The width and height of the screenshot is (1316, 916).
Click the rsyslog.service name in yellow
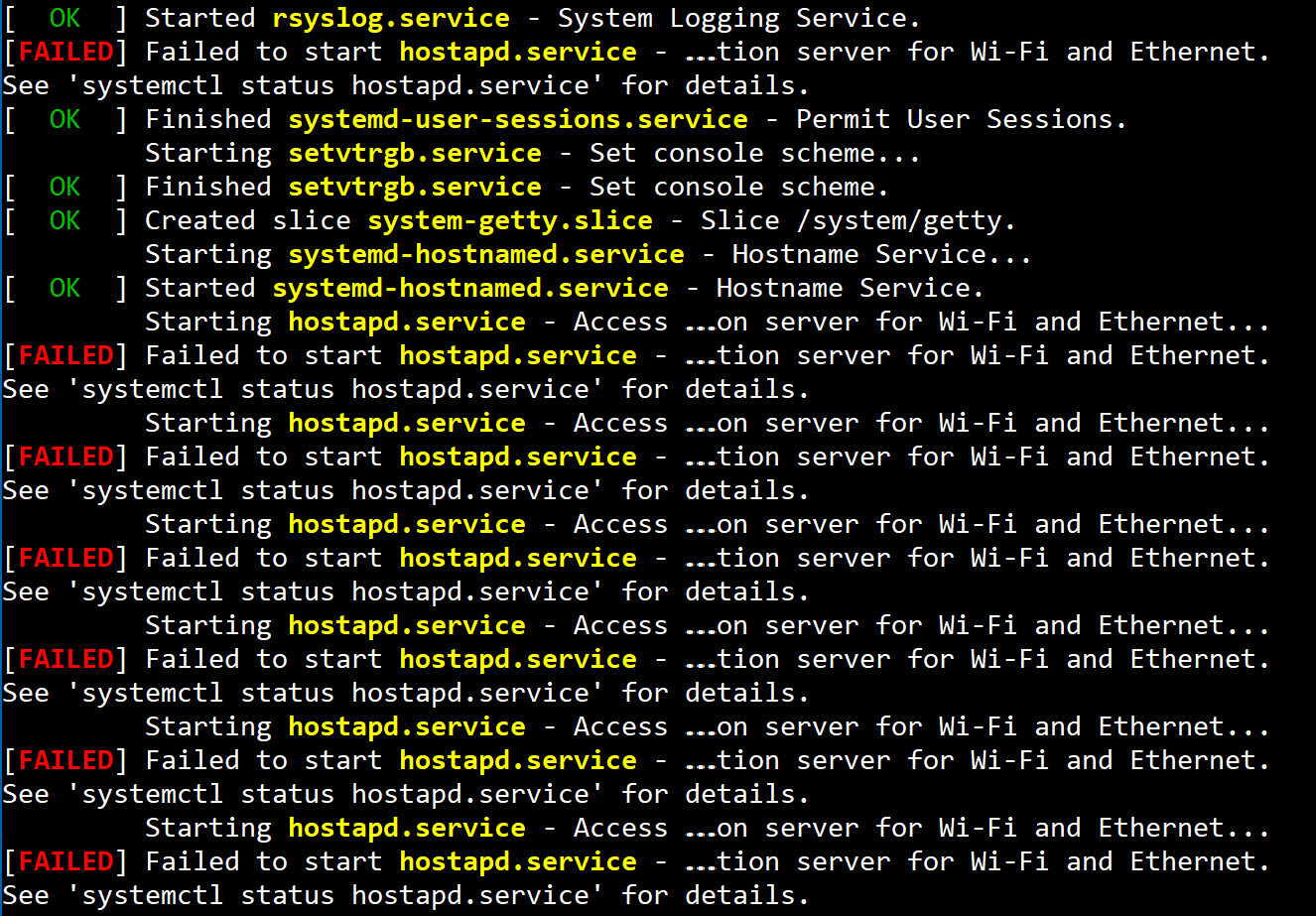391,18
